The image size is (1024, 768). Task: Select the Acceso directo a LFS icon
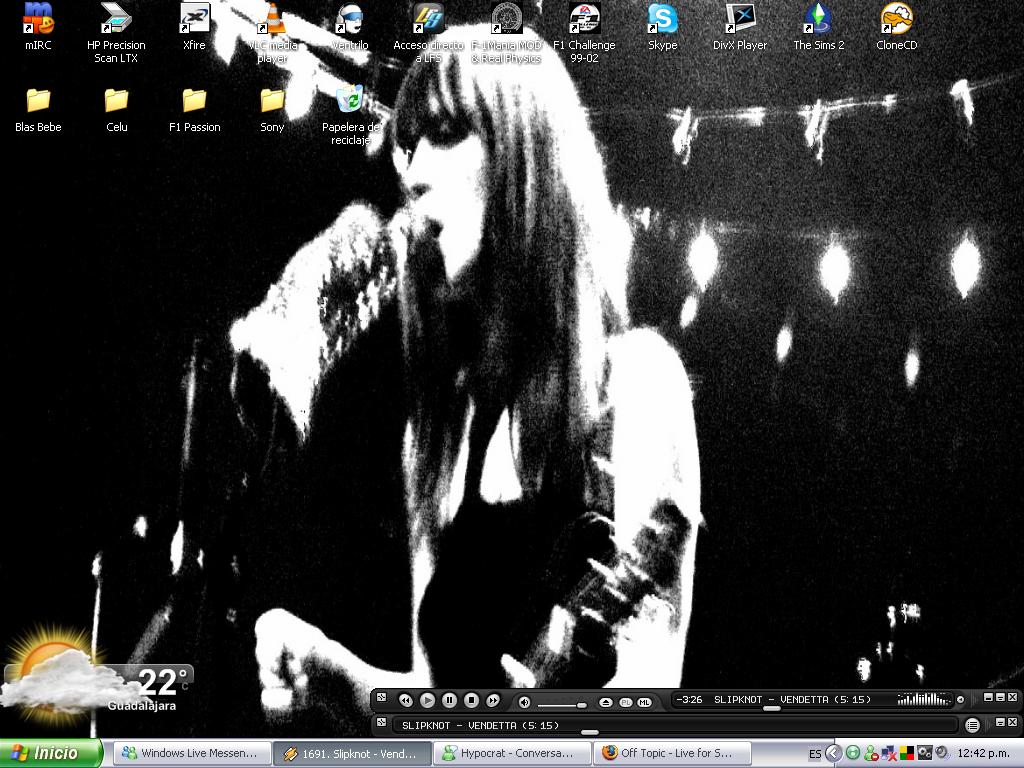point(428,31)
